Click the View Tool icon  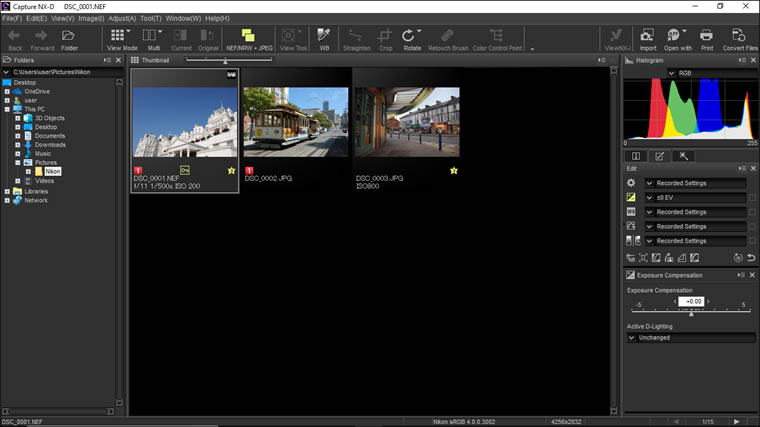[x=288, y=35]
